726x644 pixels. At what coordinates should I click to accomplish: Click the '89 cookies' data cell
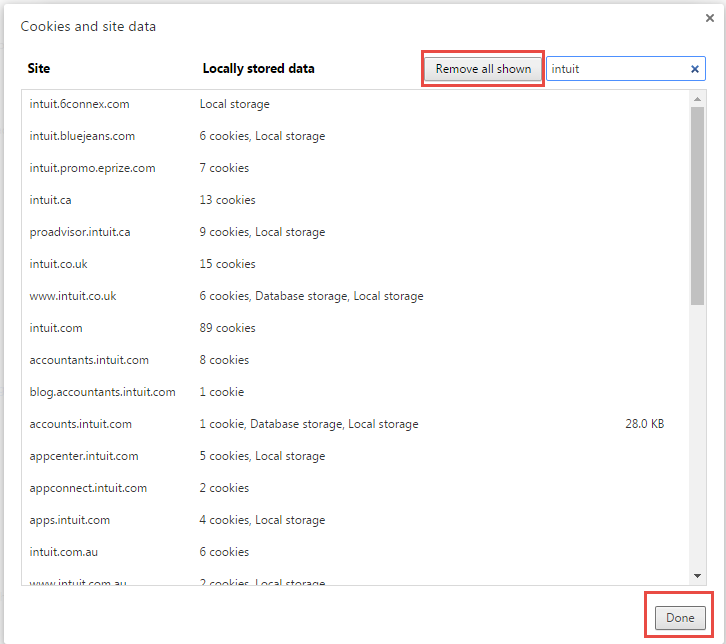[x=227, y=328]
